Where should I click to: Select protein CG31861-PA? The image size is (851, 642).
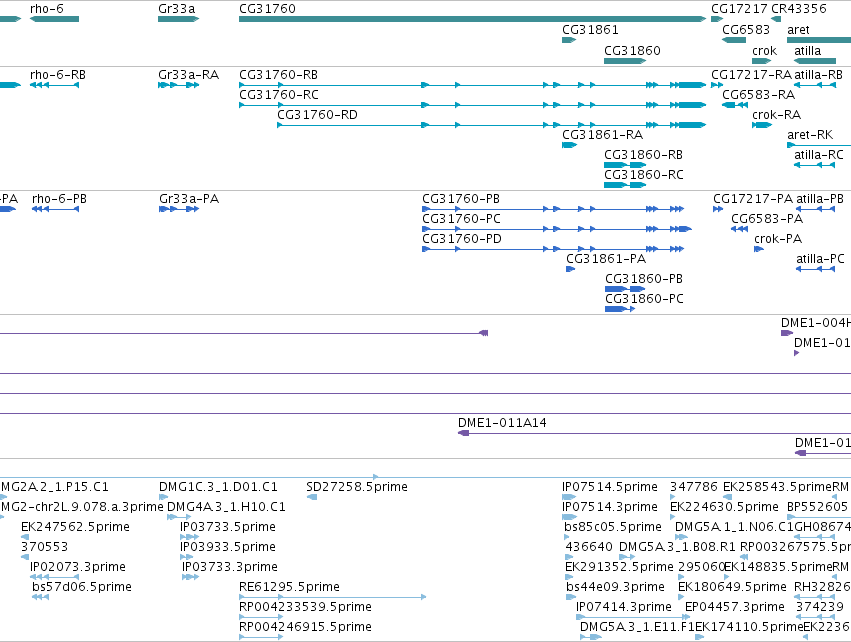[606, 259]
